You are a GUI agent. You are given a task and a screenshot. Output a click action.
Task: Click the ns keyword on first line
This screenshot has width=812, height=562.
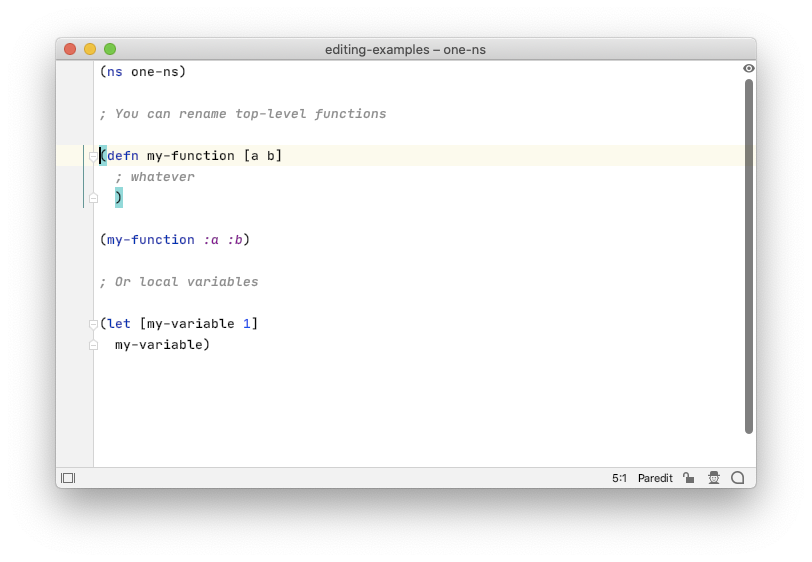(x=115, y=72)
